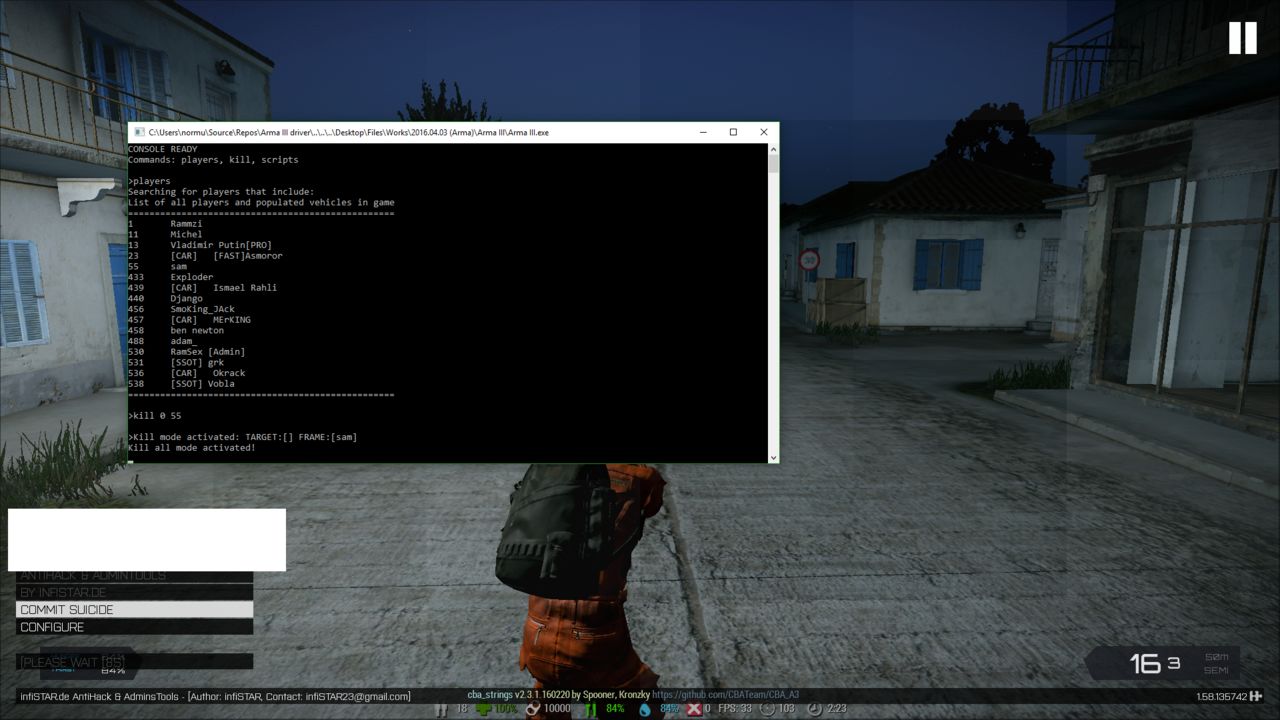Click the 'FPS: 33' status readout
This screenshot has width=1280, height=720.
[x=734, y=709]
